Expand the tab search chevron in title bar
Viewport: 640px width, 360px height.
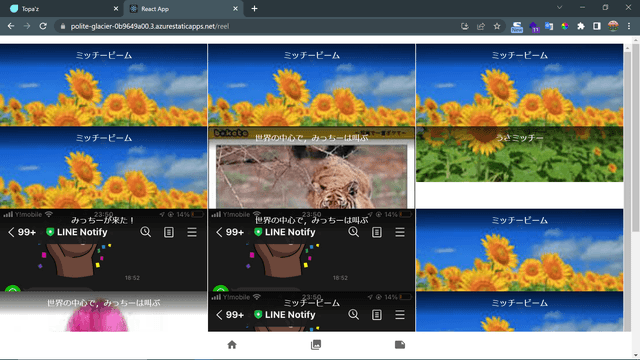click(x=560, y=8)
